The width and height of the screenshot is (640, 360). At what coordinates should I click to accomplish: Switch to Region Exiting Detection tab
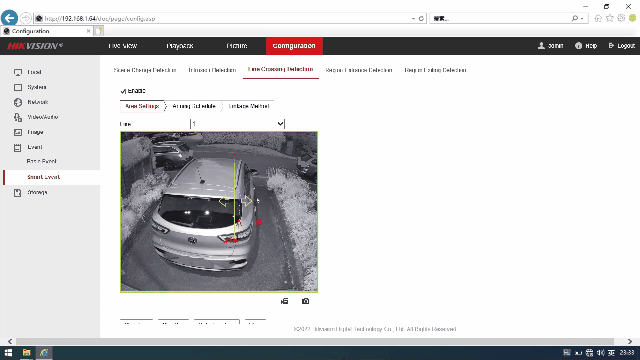tap(435, 70)
